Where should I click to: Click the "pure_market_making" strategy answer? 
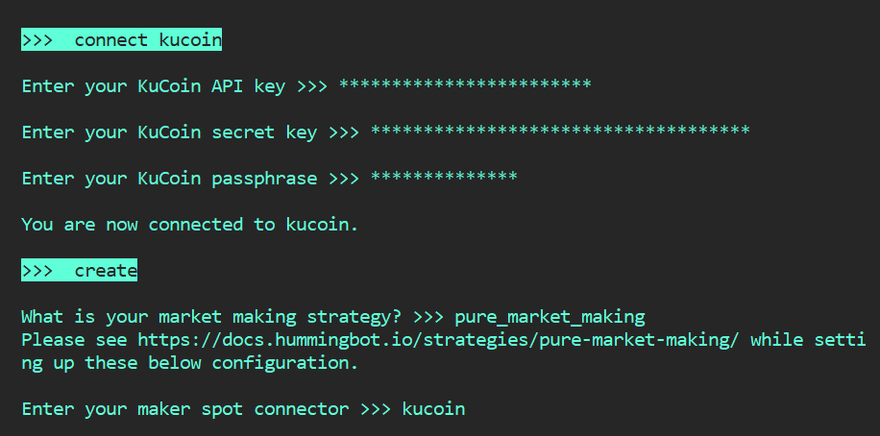point(549,317)
